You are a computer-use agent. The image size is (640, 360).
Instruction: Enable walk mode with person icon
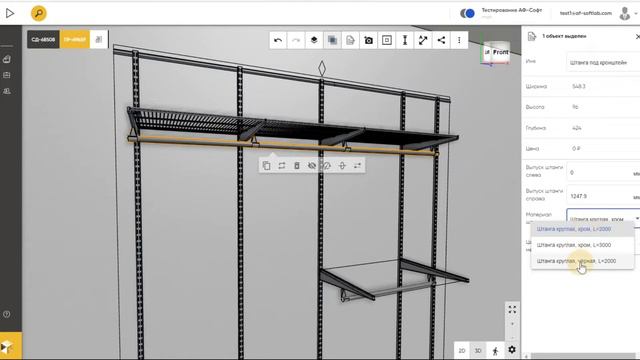click(x=495, y=351)
